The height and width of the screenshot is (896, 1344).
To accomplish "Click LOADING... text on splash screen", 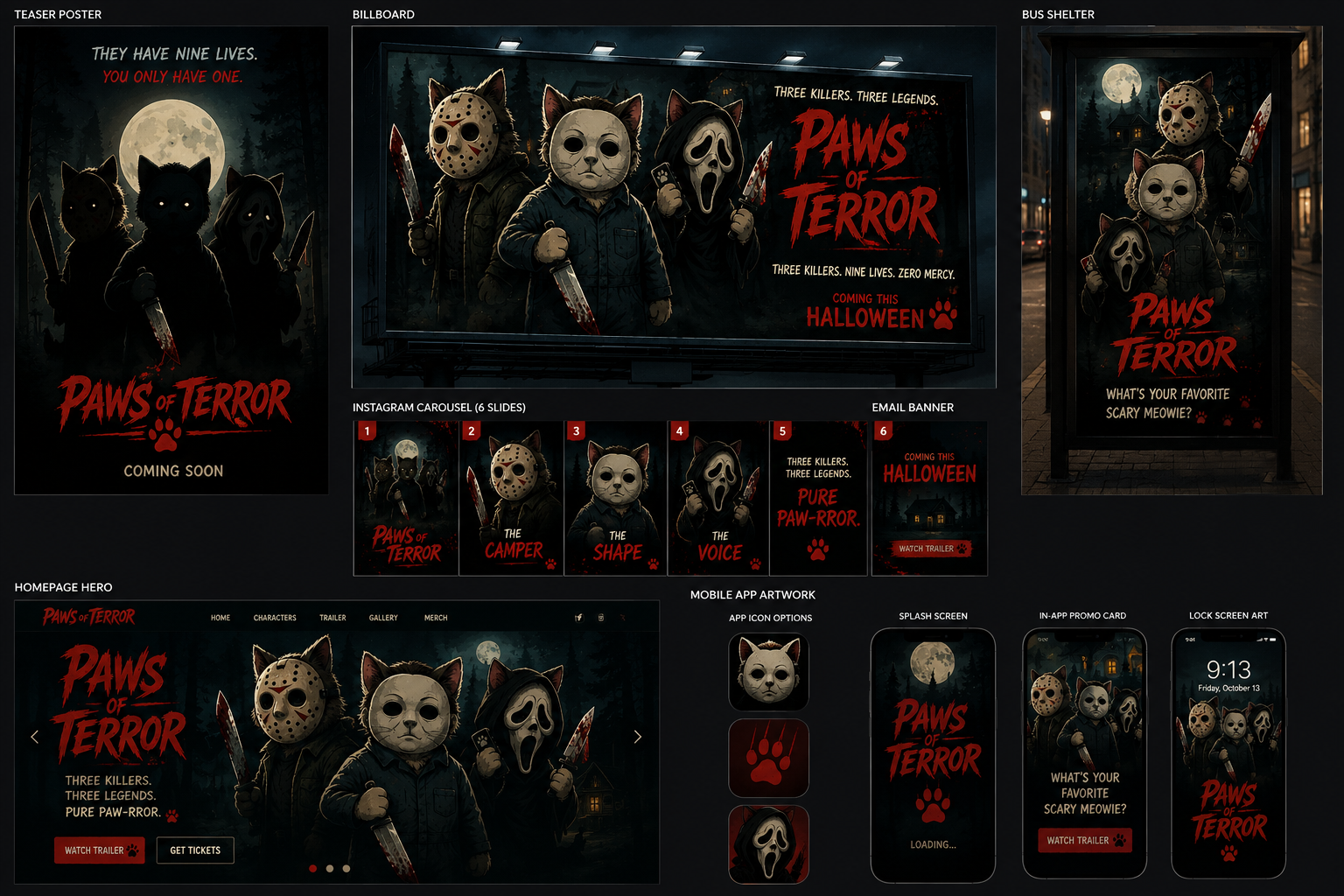I will (933, 845).
